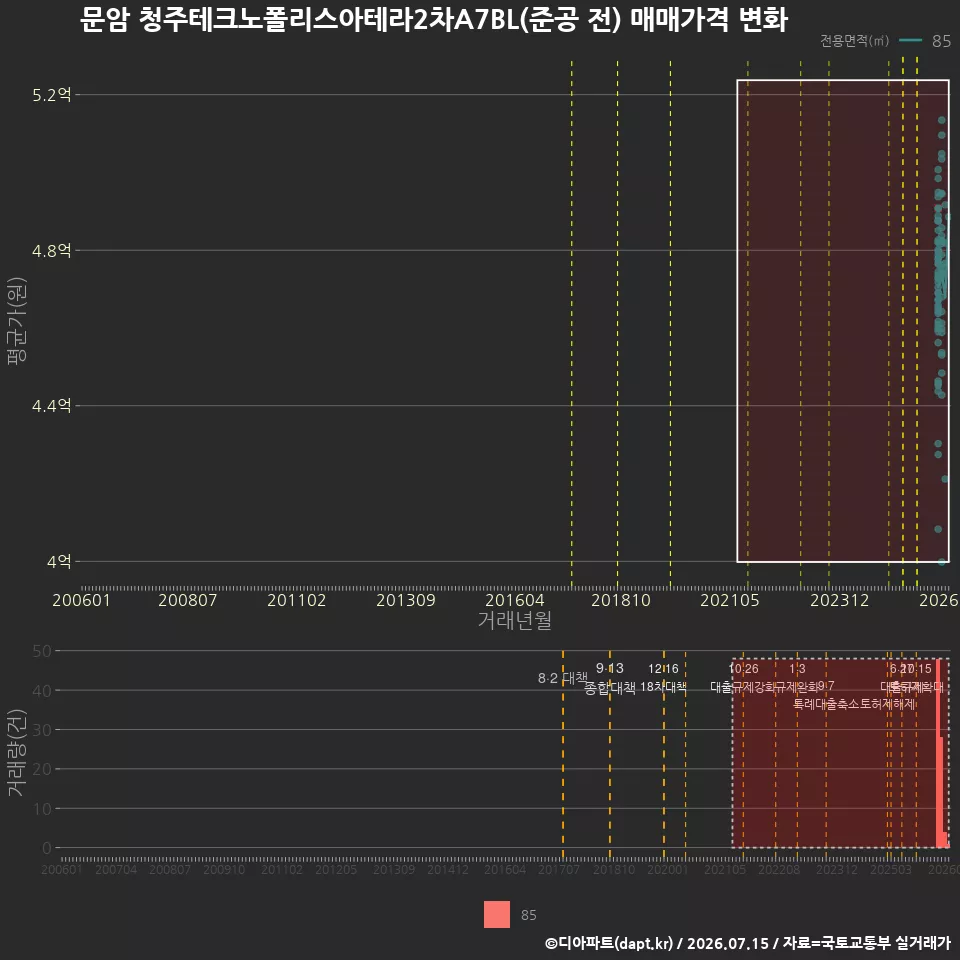Click the topmost teal scatter point
This screenshot has width=960, height=960.
tap(942, 120)
